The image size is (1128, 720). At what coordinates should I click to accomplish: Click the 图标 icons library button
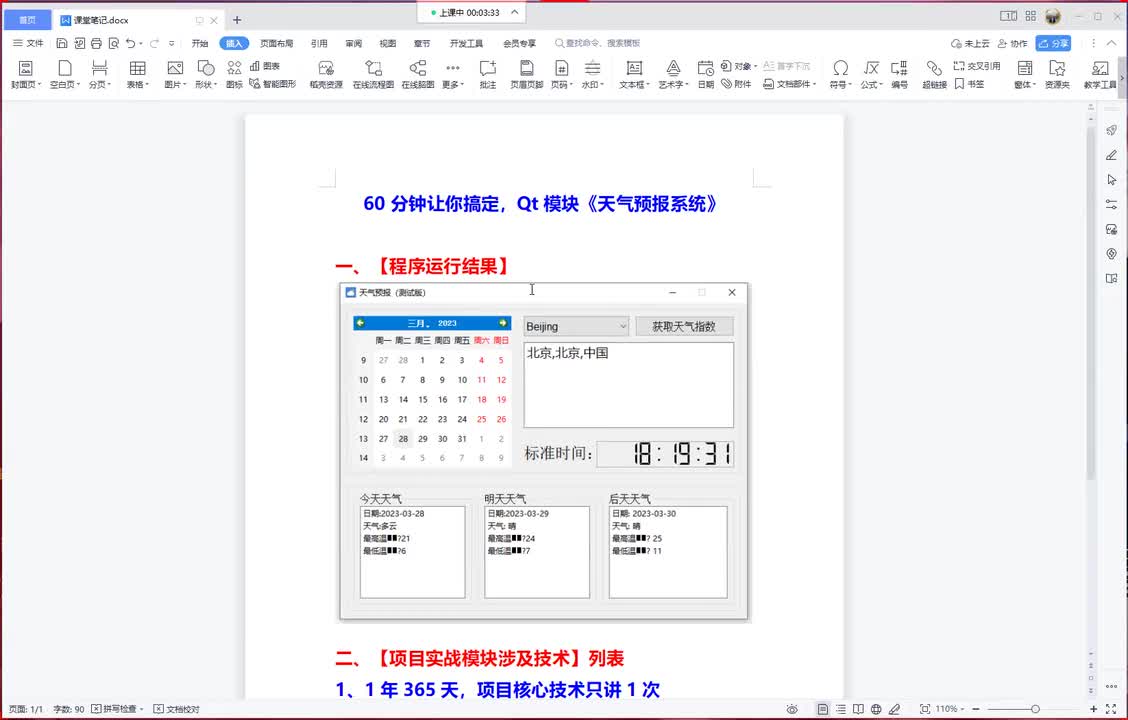pos(235,74)
